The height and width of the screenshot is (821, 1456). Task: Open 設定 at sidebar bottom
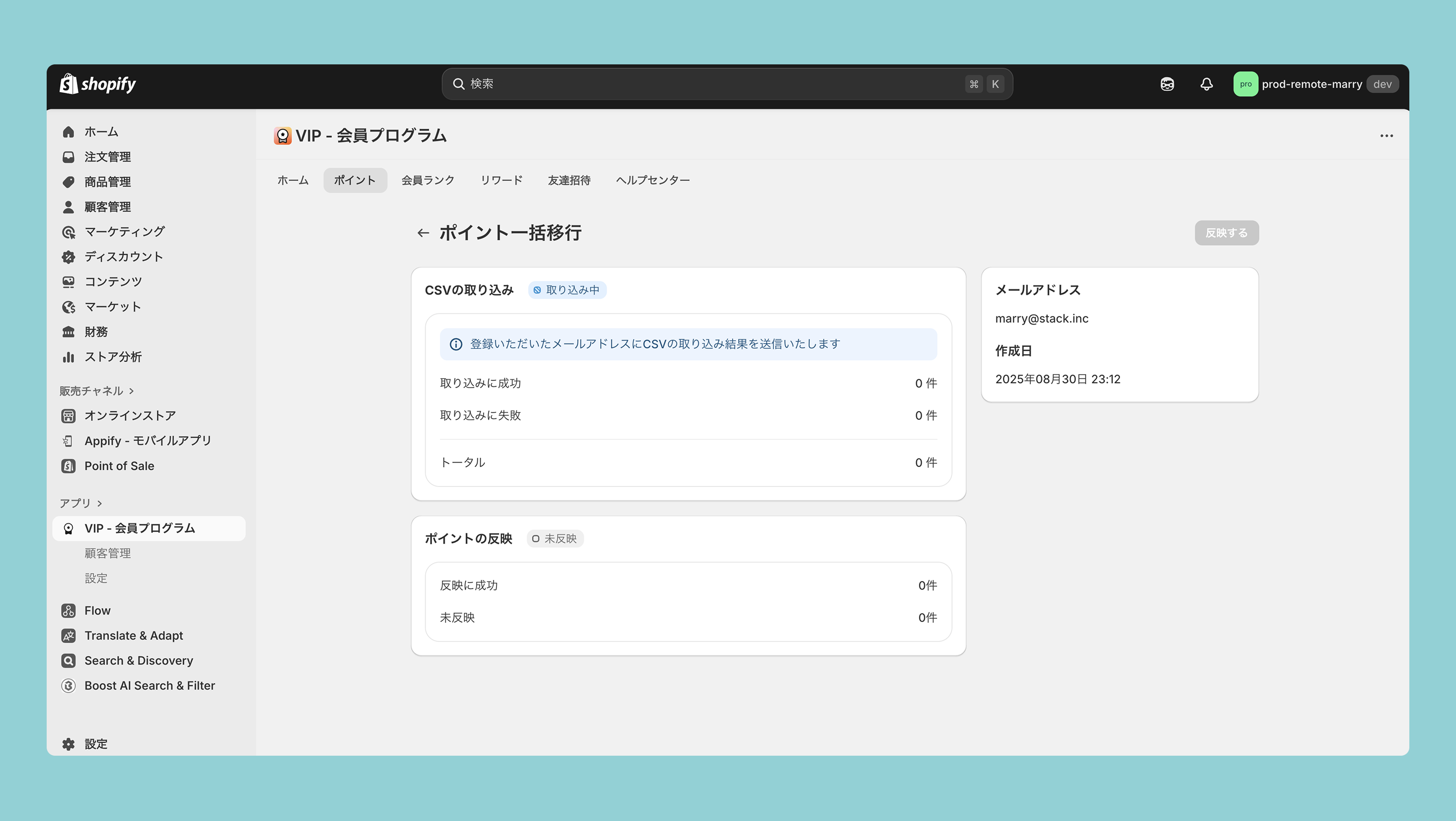click(96, 744)
